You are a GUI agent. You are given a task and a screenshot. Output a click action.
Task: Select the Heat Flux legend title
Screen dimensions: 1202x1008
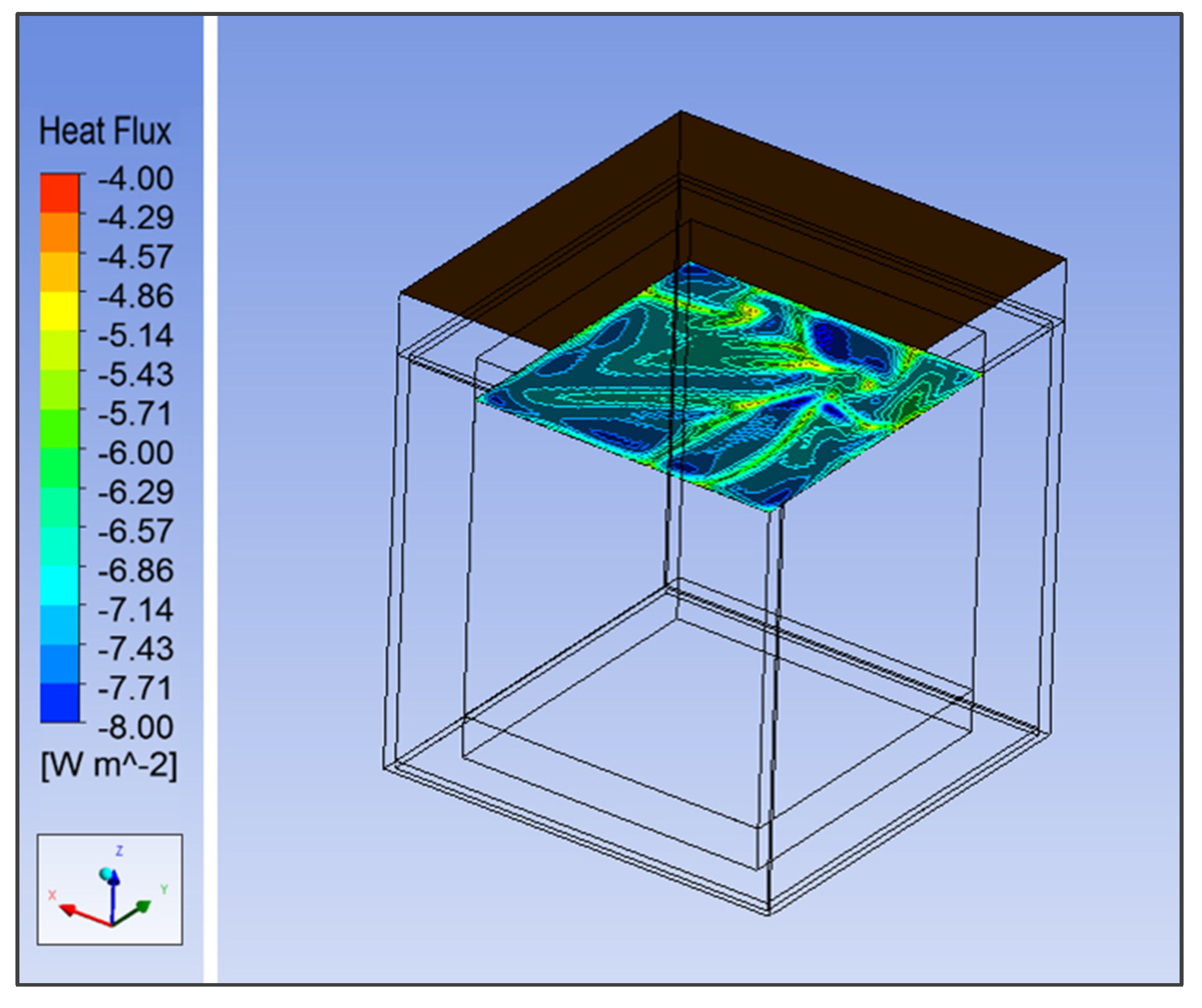click(x=106, y=131)
